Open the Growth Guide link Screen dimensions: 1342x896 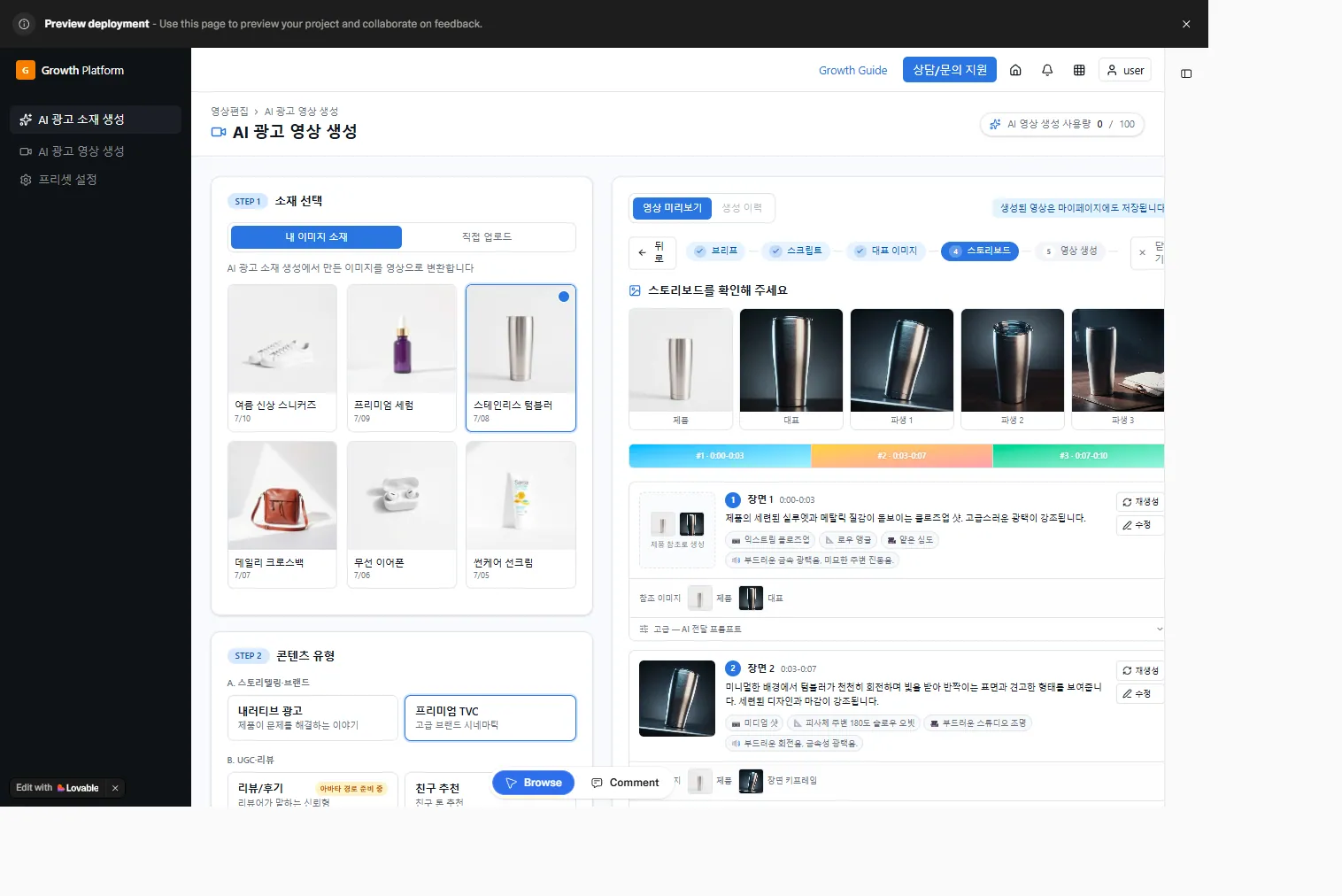click(852, 70)
